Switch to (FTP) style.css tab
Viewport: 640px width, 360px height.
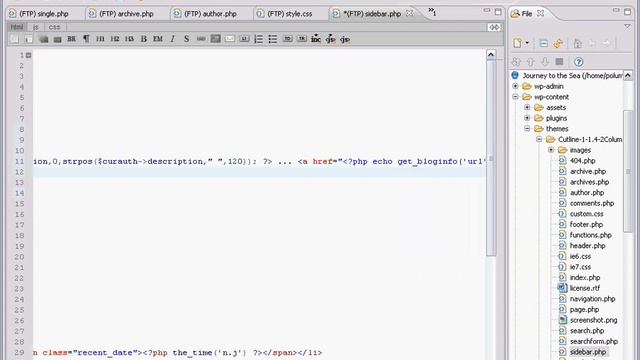(290, 14)
